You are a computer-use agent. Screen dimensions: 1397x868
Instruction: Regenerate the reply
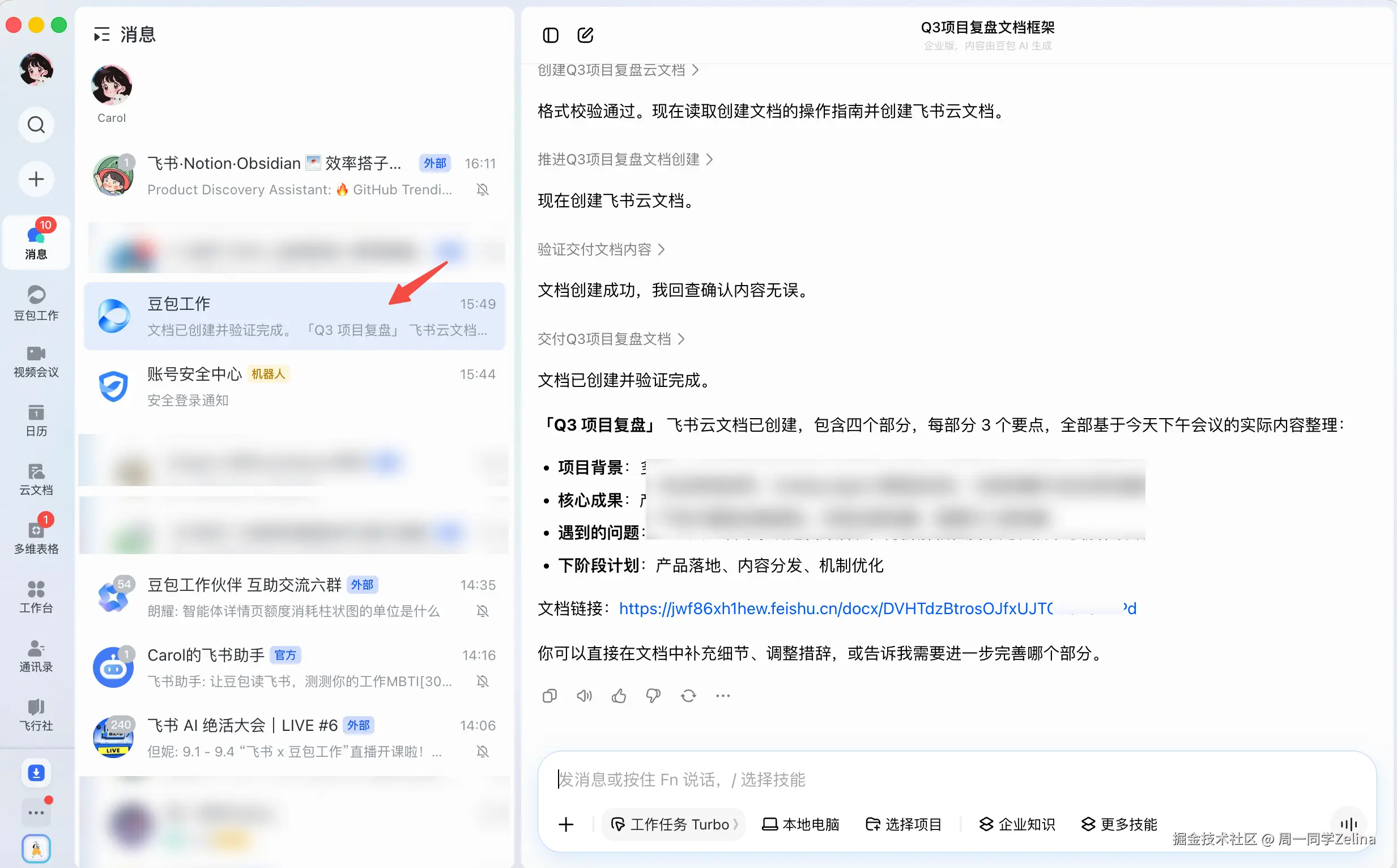click(688, 696)
